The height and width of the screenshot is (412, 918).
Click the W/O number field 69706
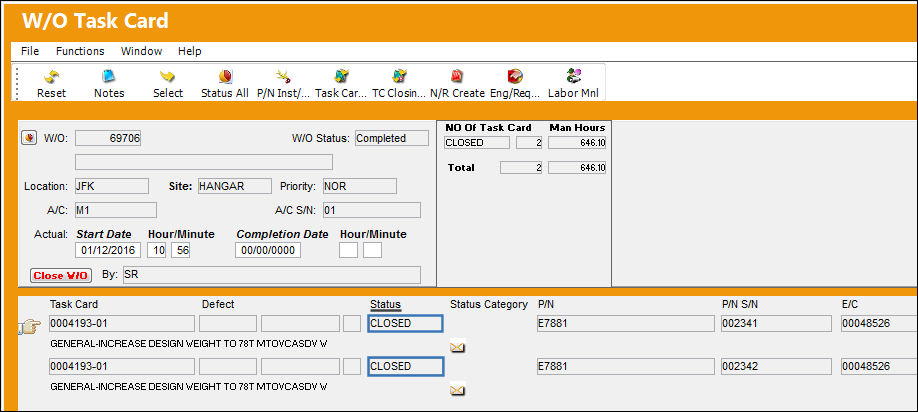108,139
